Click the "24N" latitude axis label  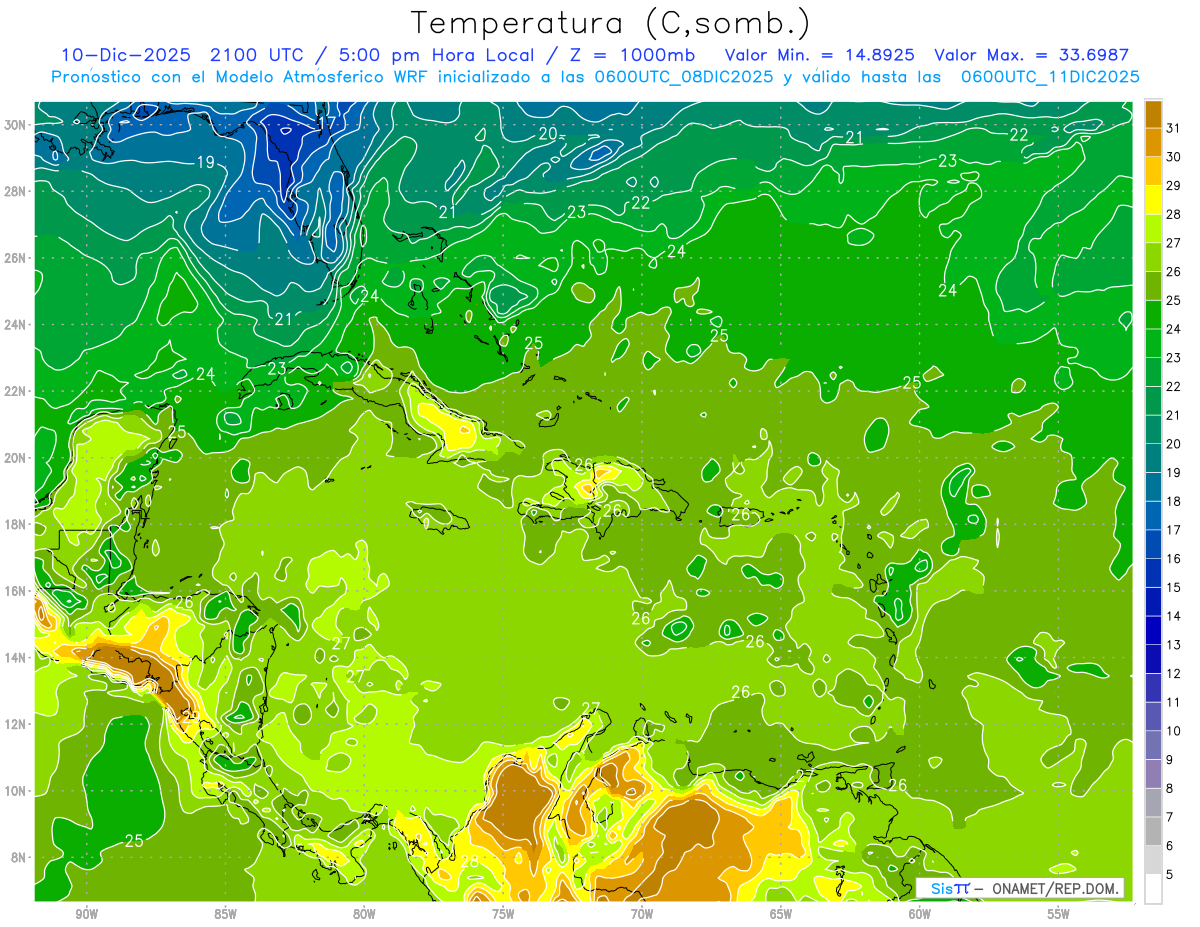(x=16, y=325)
